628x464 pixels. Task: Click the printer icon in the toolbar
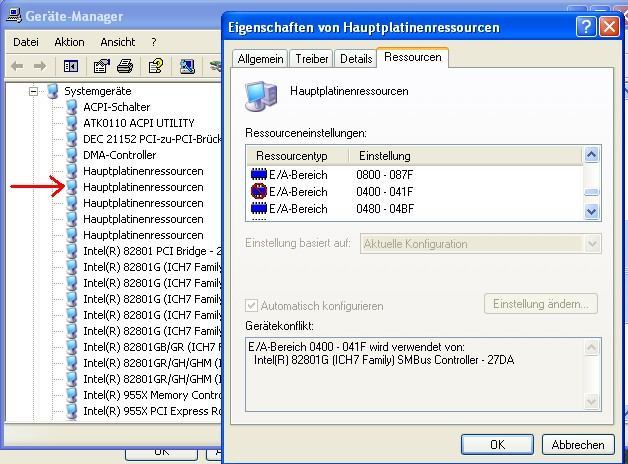tap(125, 66)
